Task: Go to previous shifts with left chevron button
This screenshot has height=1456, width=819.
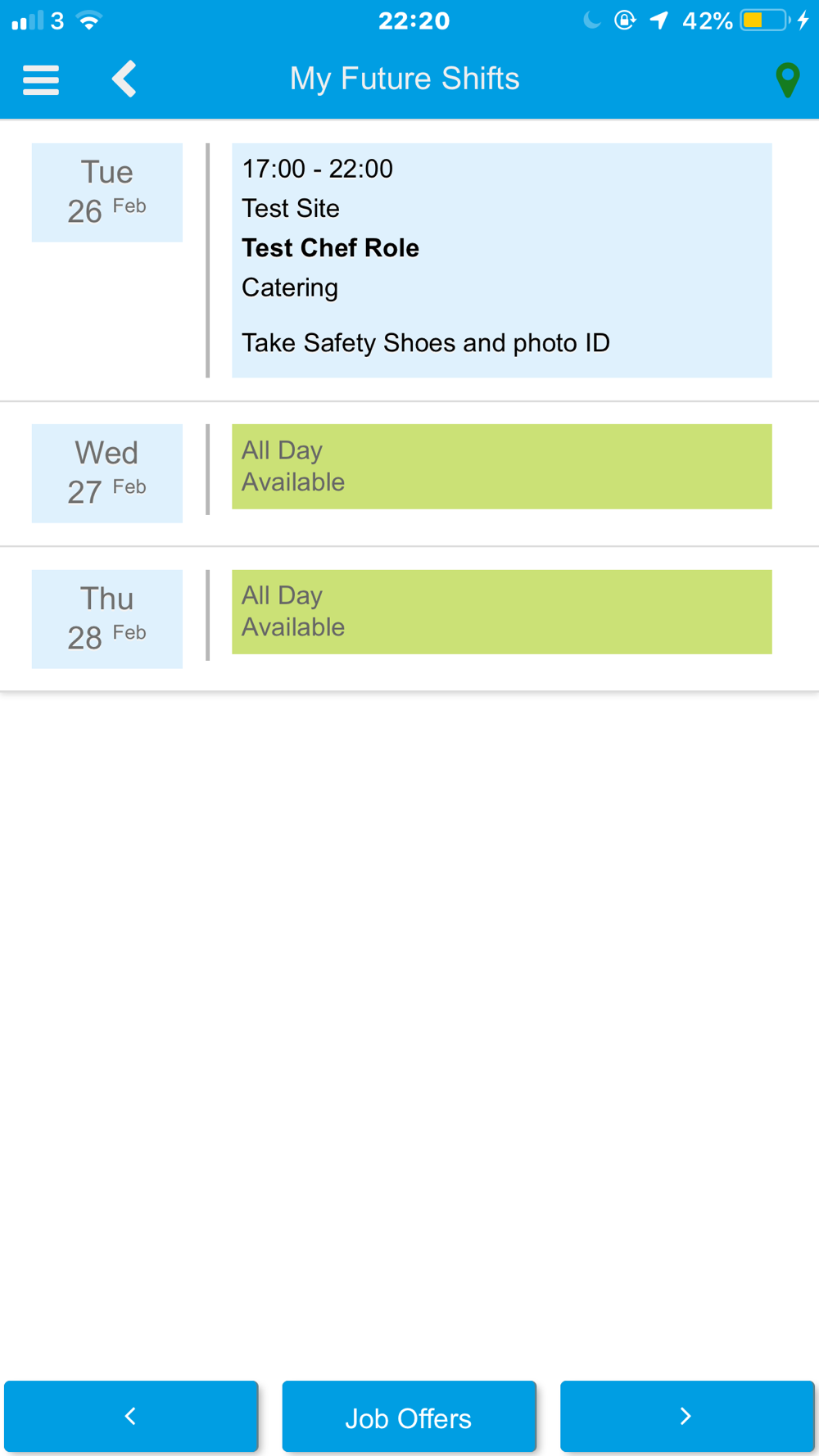Action: 131,1416
